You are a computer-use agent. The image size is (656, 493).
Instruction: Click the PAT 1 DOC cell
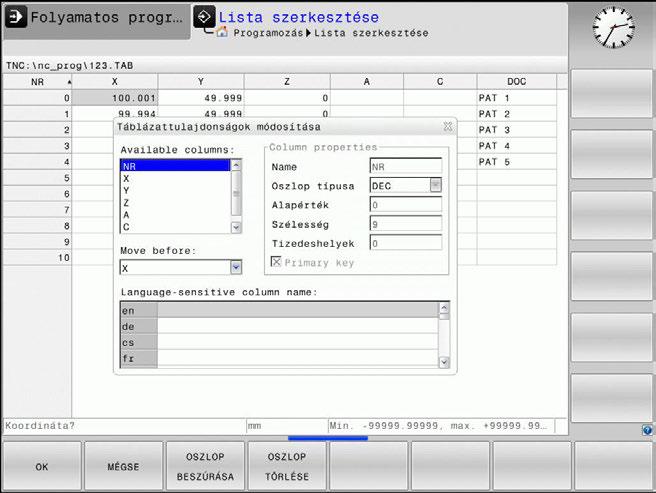click(x=517, y=98)
